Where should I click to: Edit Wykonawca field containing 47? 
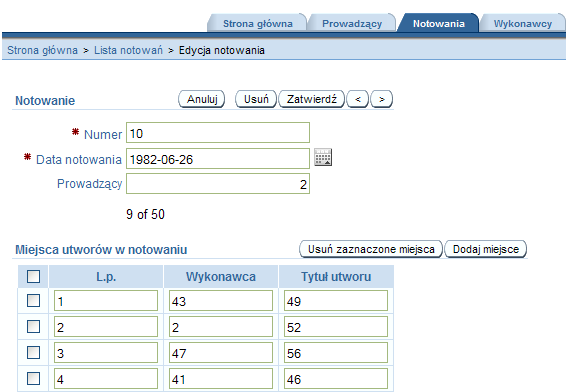[221, 353]
